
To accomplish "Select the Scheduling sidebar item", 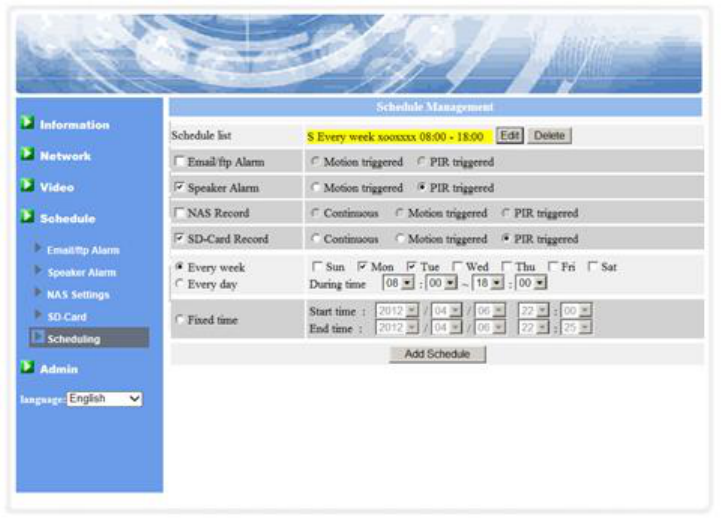I will pos(89,338).
